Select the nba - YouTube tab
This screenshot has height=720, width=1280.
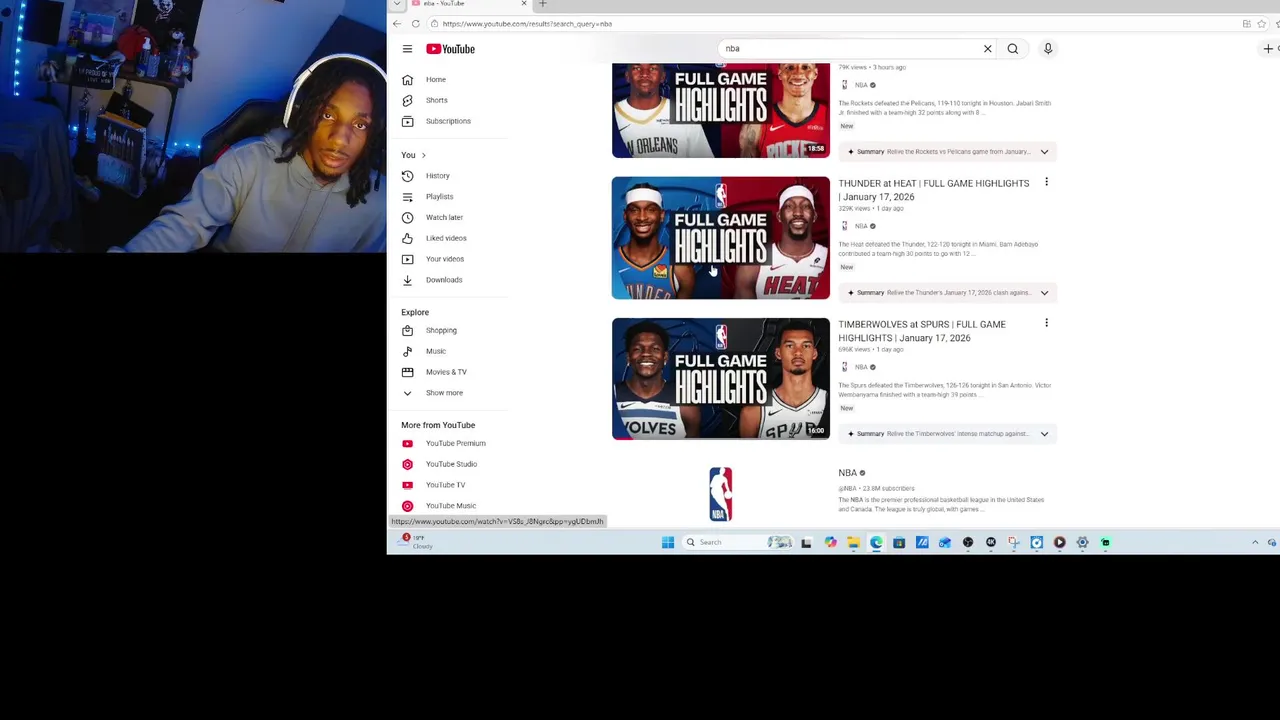[x=470, y=3]
